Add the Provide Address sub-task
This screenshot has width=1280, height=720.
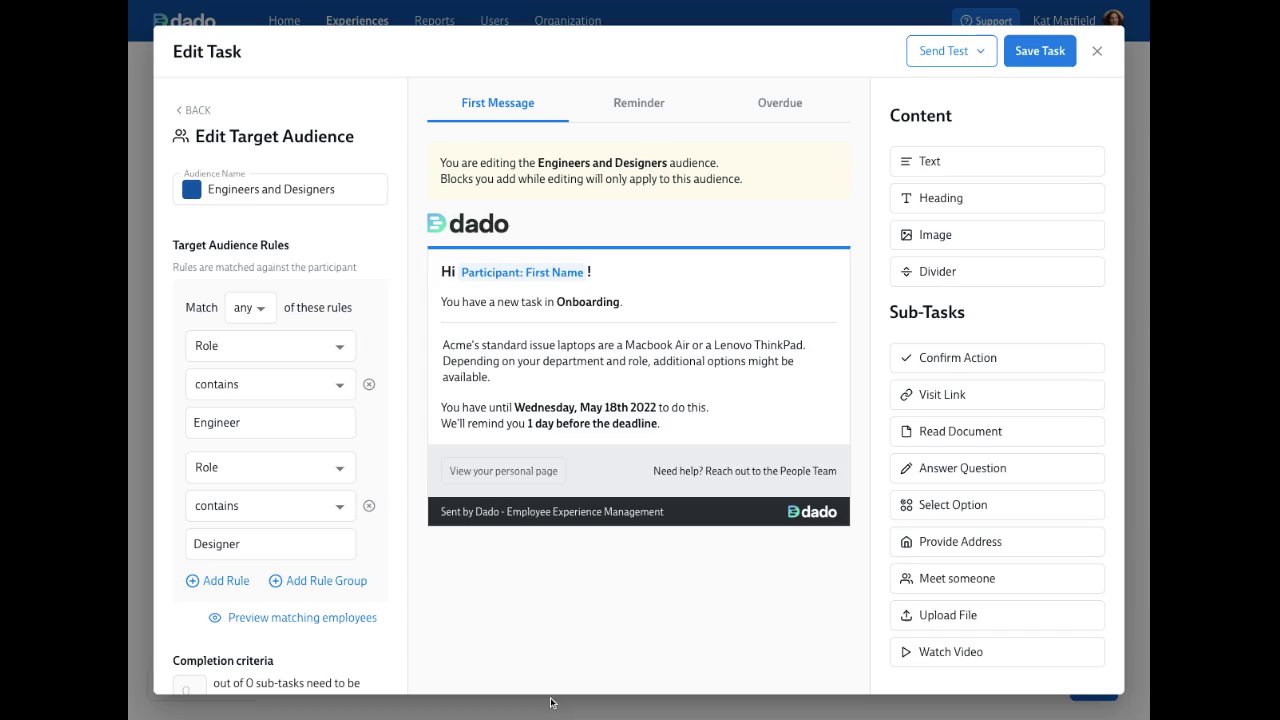point(996,542)
